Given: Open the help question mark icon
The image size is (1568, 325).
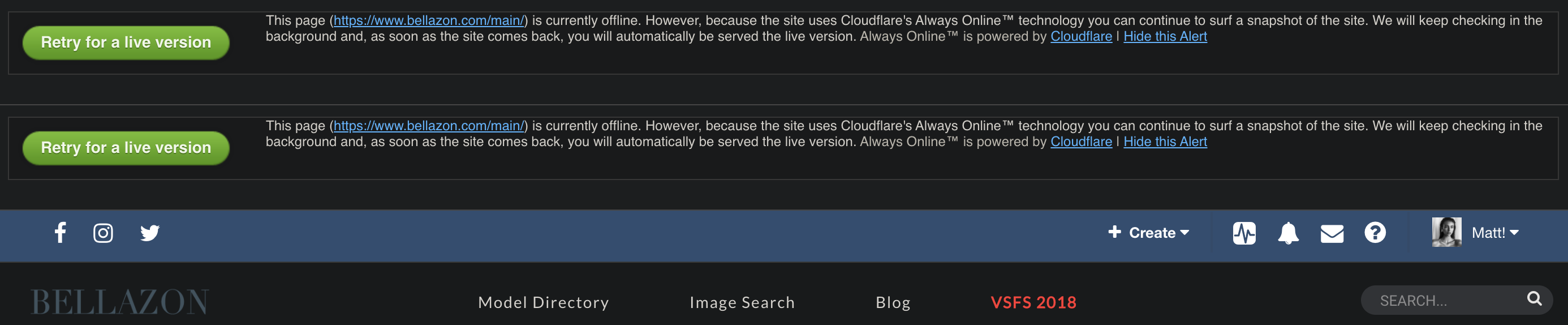Looking at the screenshot, I should 1375,233.
